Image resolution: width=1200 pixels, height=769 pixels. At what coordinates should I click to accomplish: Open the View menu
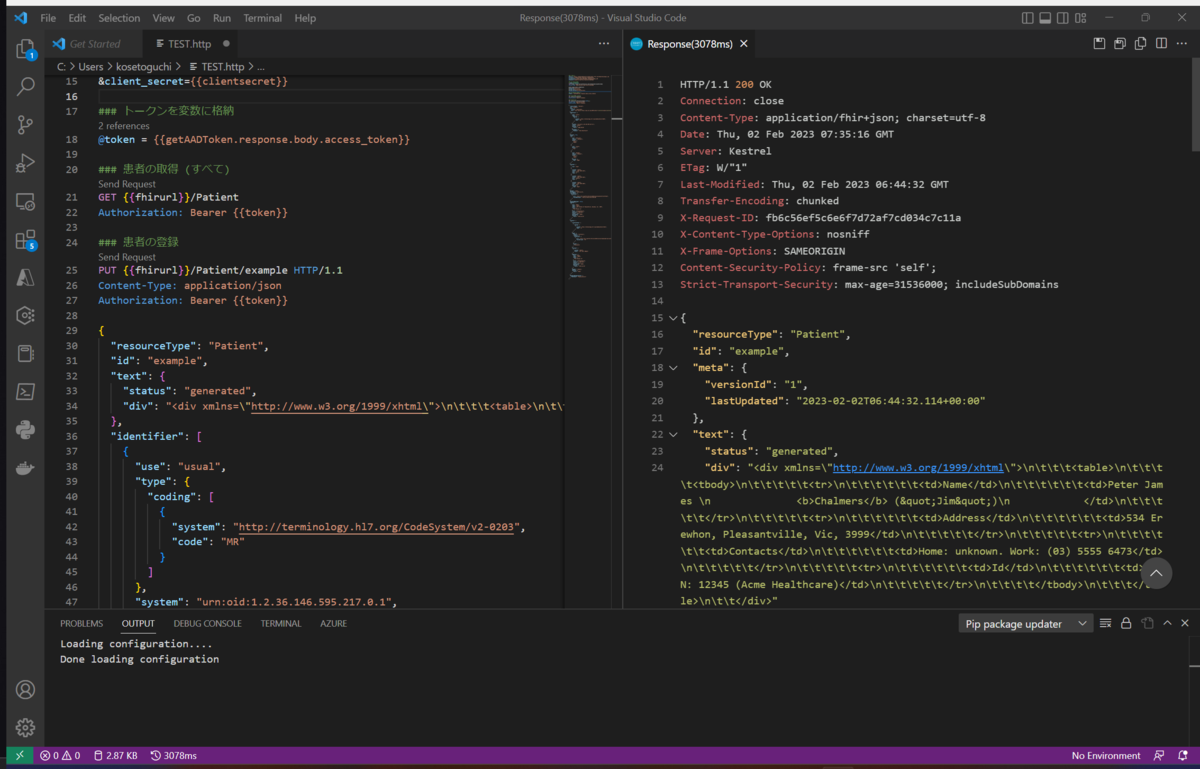click(x=163, y=18)
